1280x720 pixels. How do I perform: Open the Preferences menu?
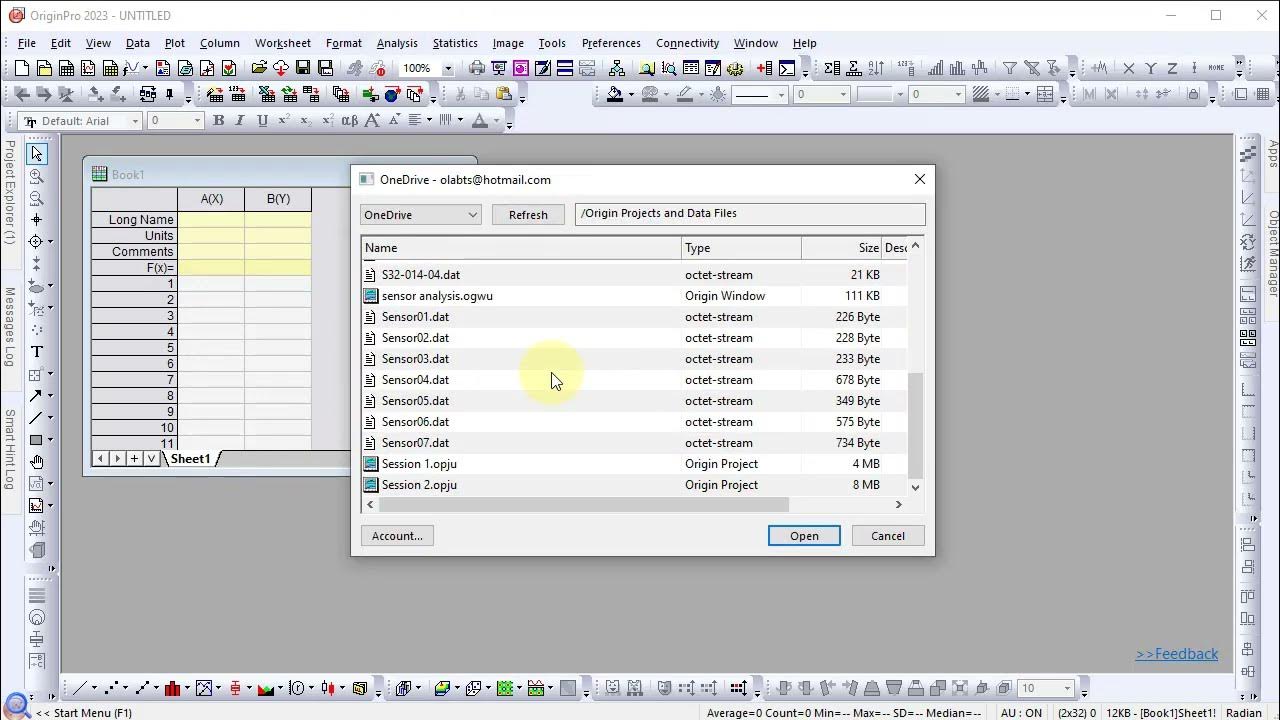[611, 43]
